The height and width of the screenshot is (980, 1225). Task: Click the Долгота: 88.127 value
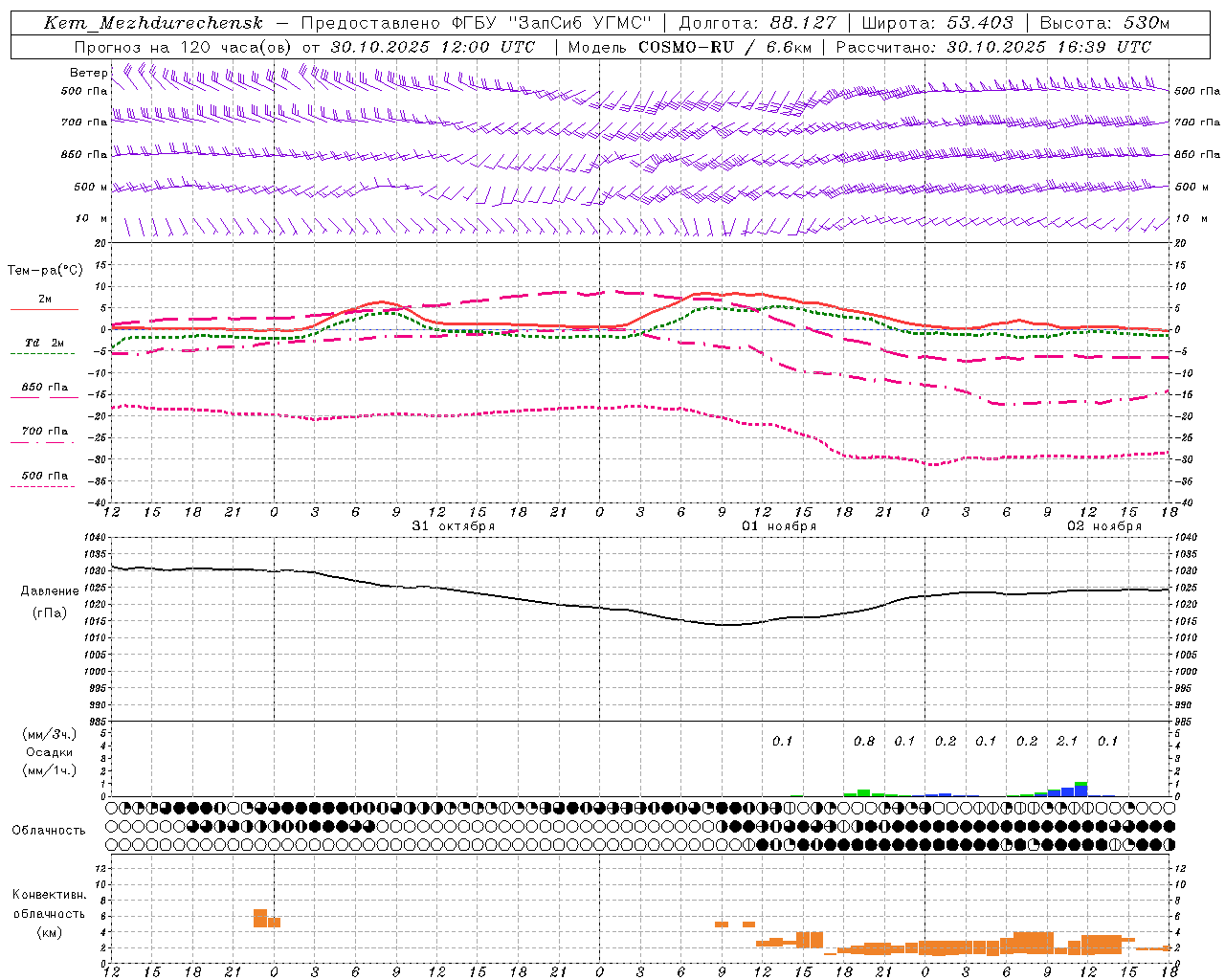tap(757, 23)
